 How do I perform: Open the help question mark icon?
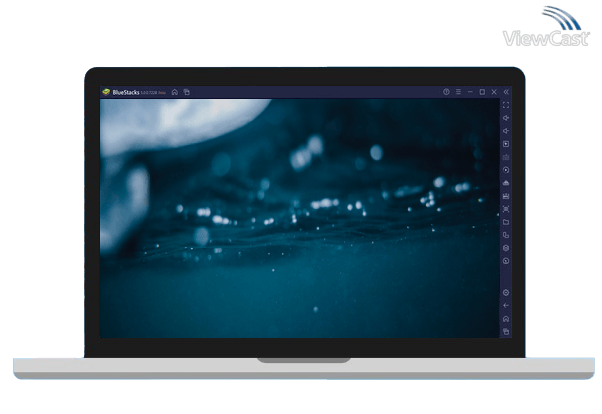coord(446,92)
